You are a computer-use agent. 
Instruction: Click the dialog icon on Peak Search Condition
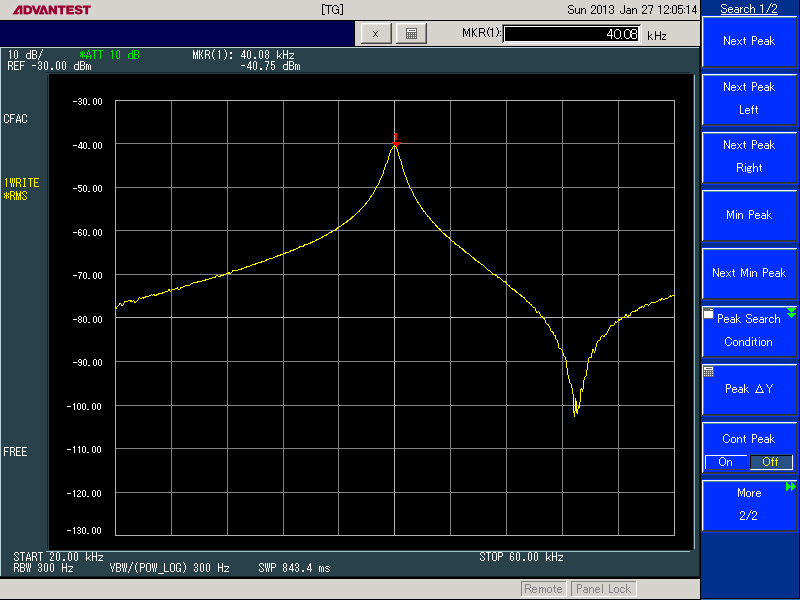709,314
